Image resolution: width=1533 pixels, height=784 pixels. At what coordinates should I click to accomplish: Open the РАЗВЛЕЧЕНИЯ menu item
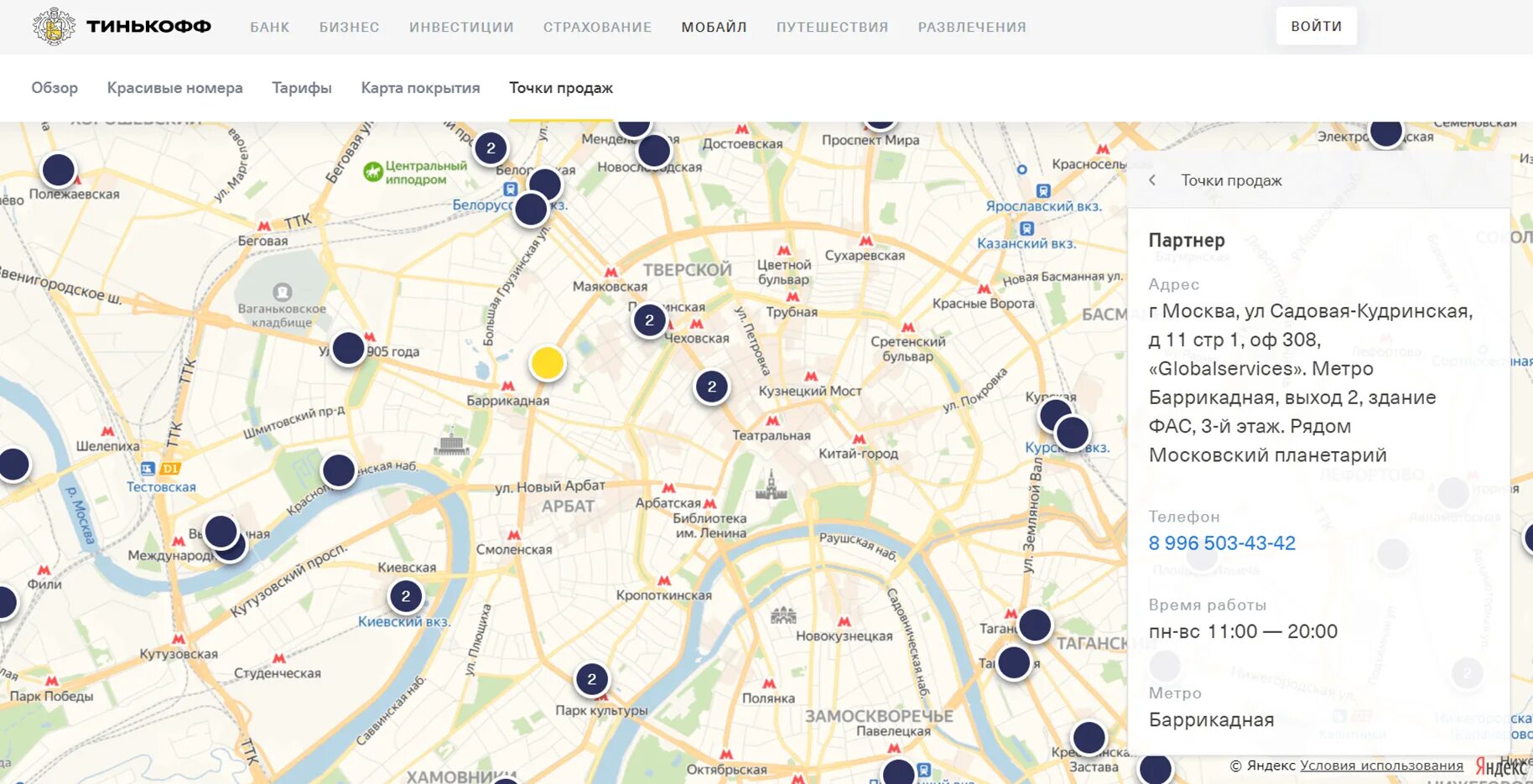click(x=972, y=27)
